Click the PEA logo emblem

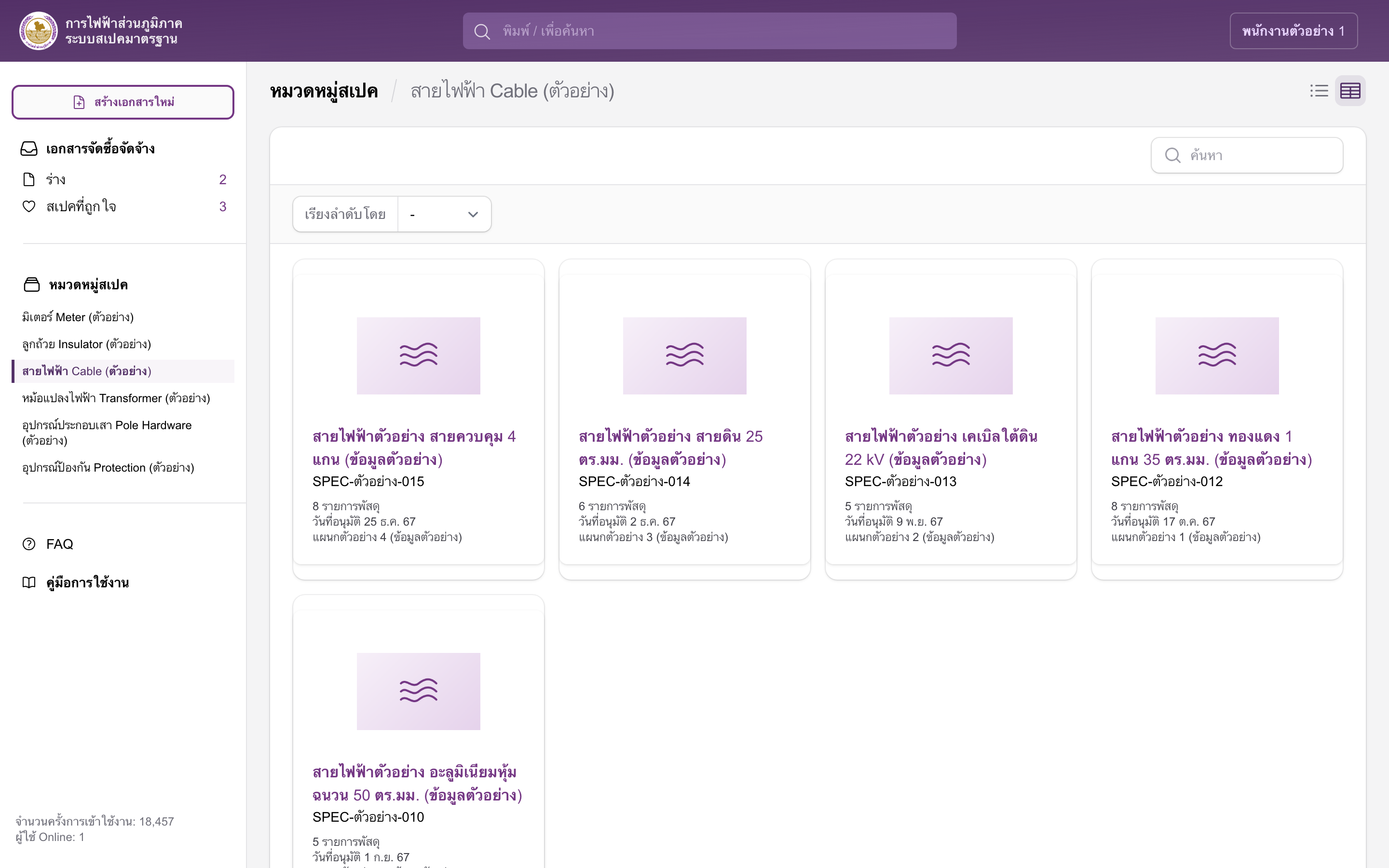(x=38, y=31)
